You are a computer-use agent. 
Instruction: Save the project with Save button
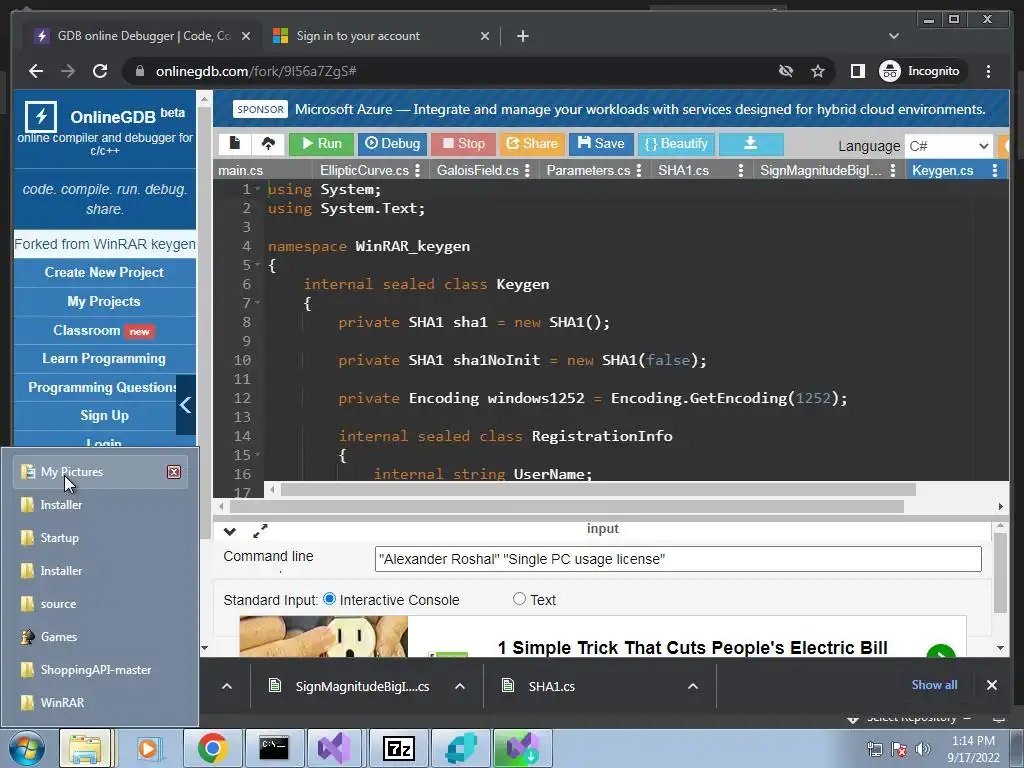click(x=601, y=144)
